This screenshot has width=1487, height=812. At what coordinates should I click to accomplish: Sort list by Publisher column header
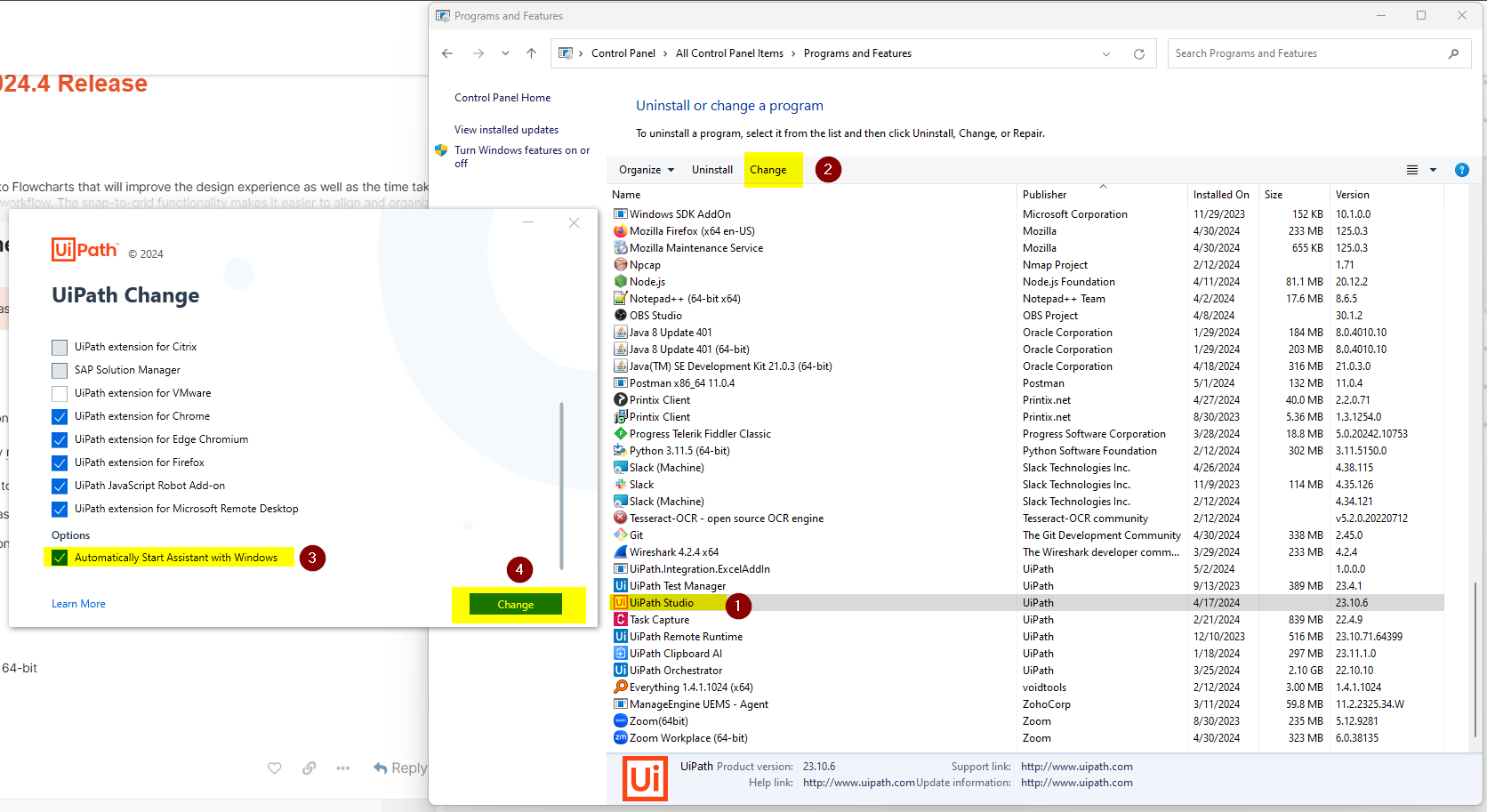(1045, 195)
